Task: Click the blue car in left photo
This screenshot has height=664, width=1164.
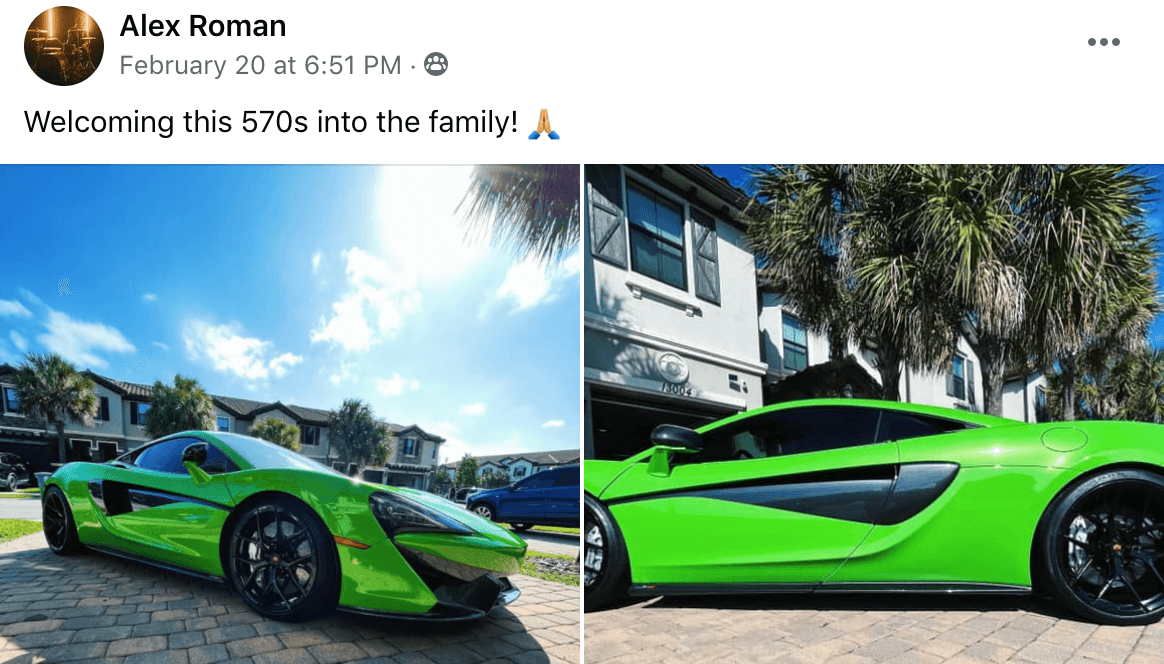Action: (524, 494)
